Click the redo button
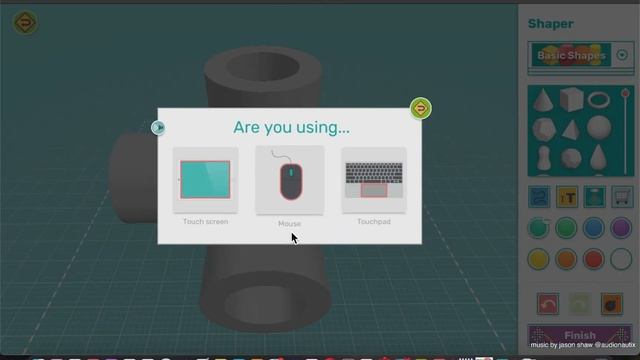This screenshot has width=640, height=360. tap(580, 304)
